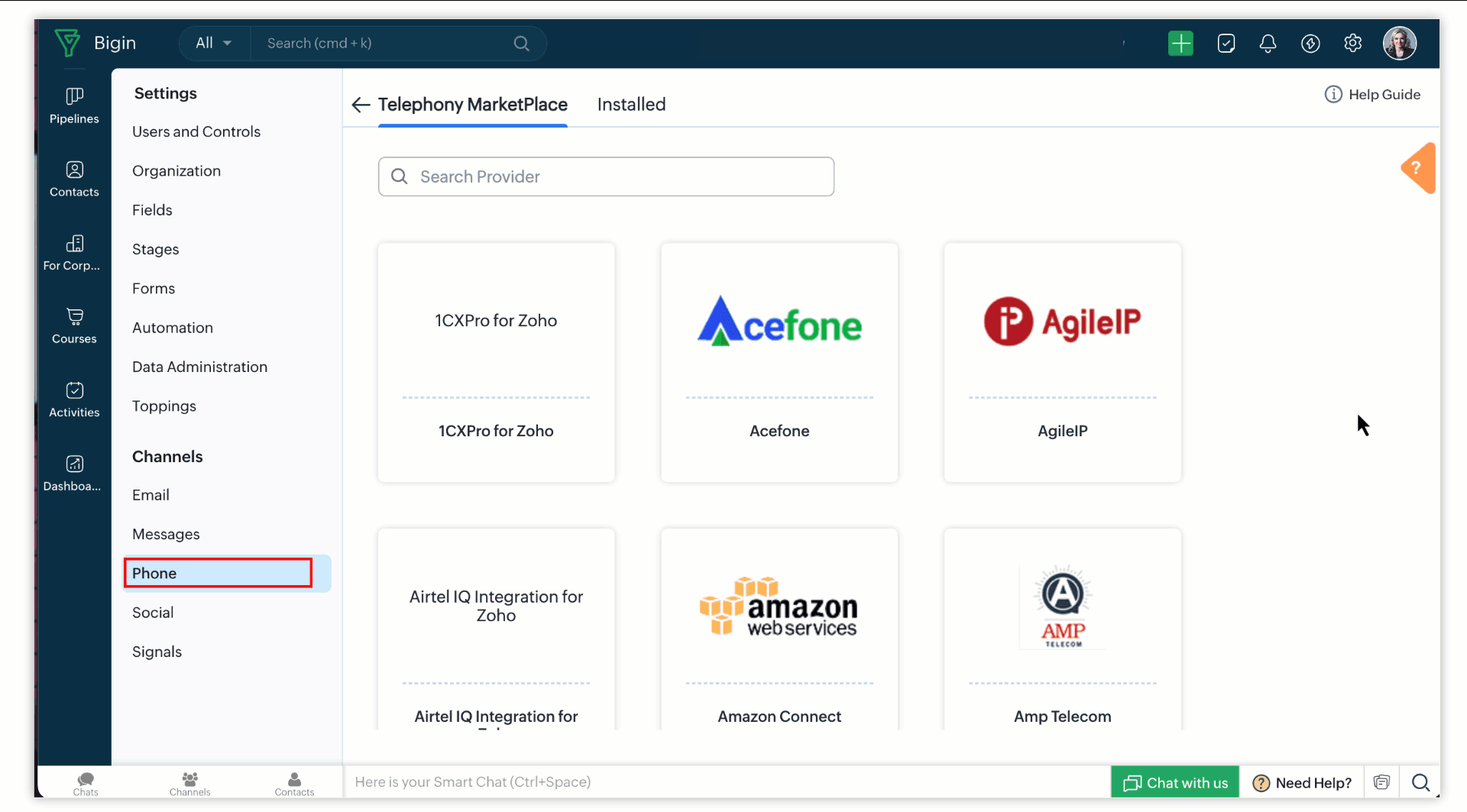
Task: Open the Airtel IQ Integration provider card
Action: click(496, 629)
